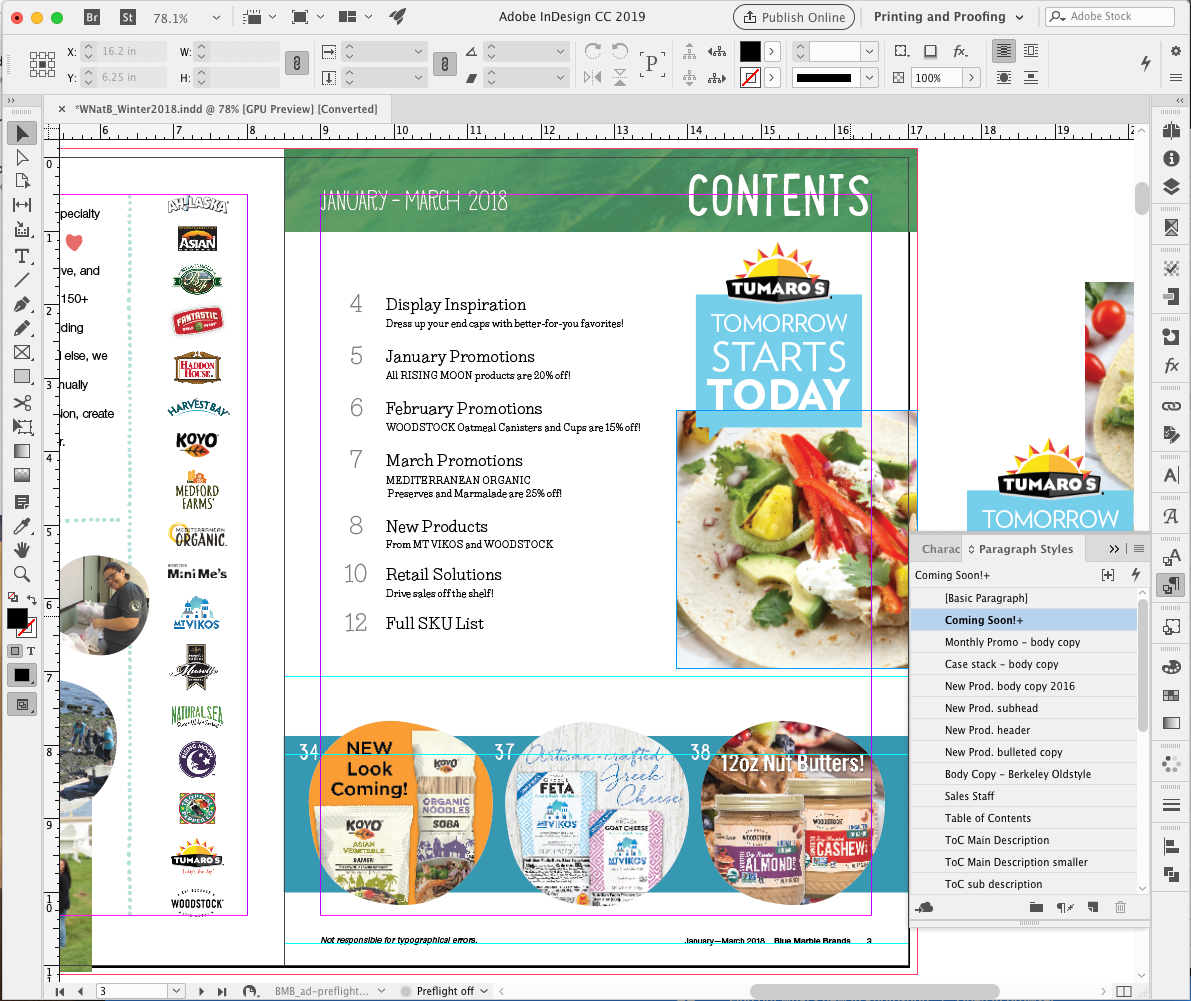Open Adobe Stock via St icon
The height and width of the screenshot is (1001, 1191).
pyautogui.click(x=128, y=17)
